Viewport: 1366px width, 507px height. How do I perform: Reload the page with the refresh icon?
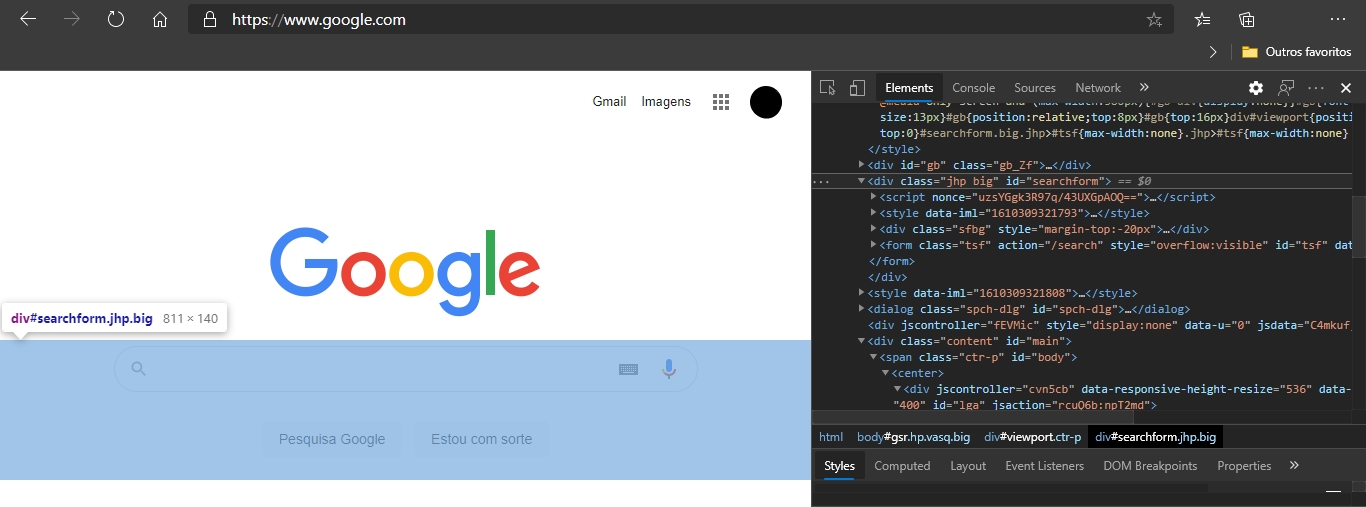click(116, 19)
